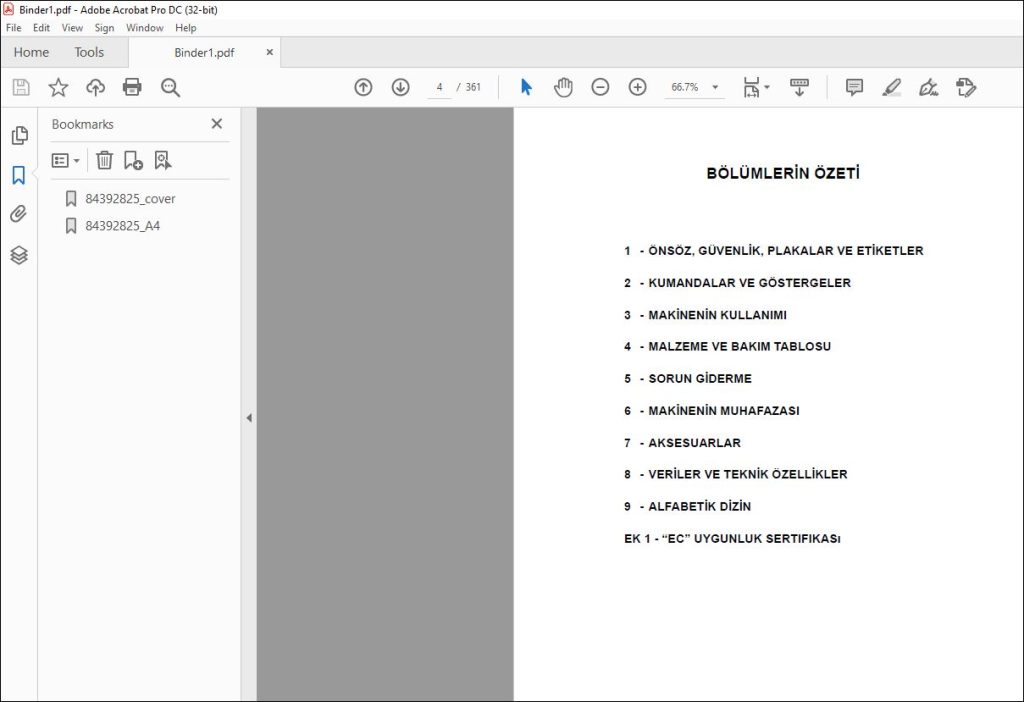Screen dimensions: 1024x702
Task: Select the highlight text tool
Action: click(891, 87)
